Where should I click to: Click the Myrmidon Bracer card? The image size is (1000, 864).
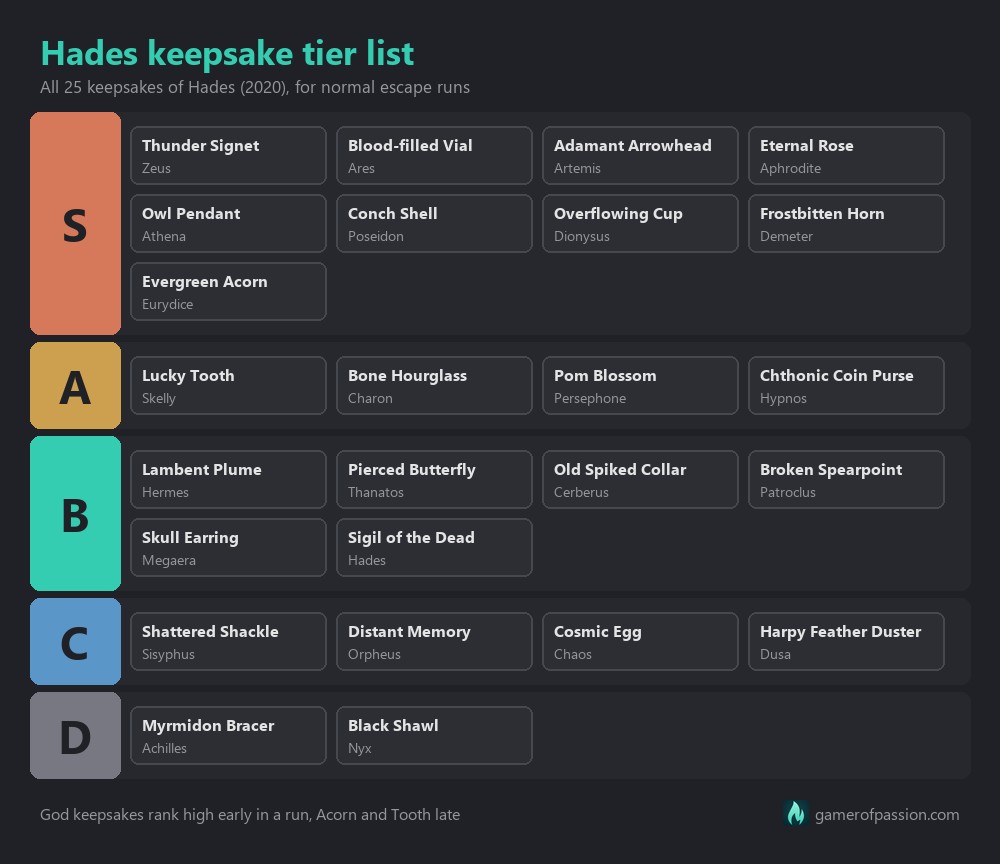(x=228, y=735)
